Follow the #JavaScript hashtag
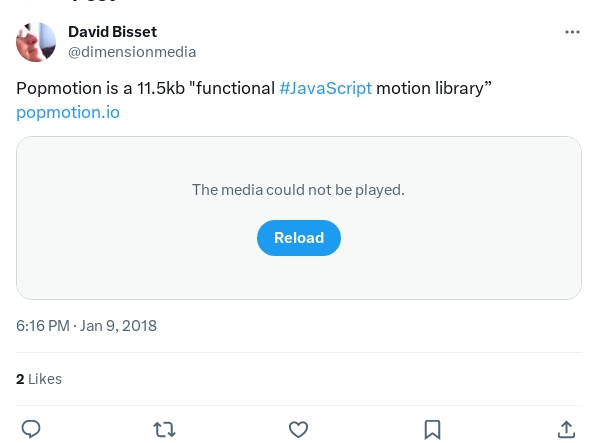This screenshot has height=443, width=598. point(325,88)
